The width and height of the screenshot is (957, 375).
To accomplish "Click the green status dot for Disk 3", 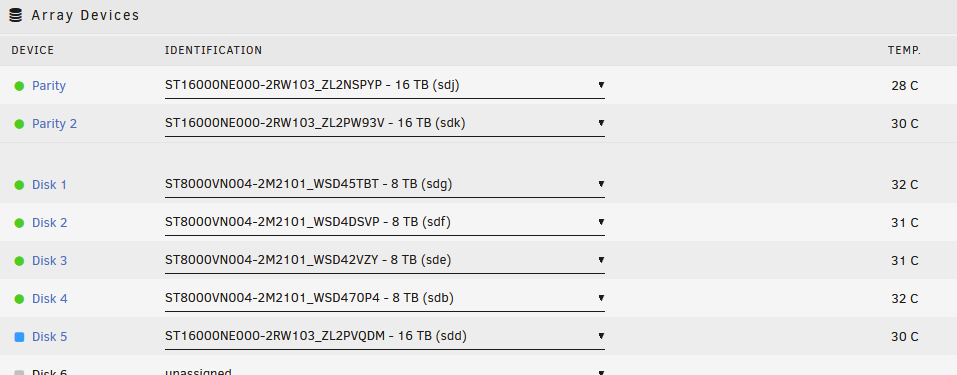I will point(19,261).
